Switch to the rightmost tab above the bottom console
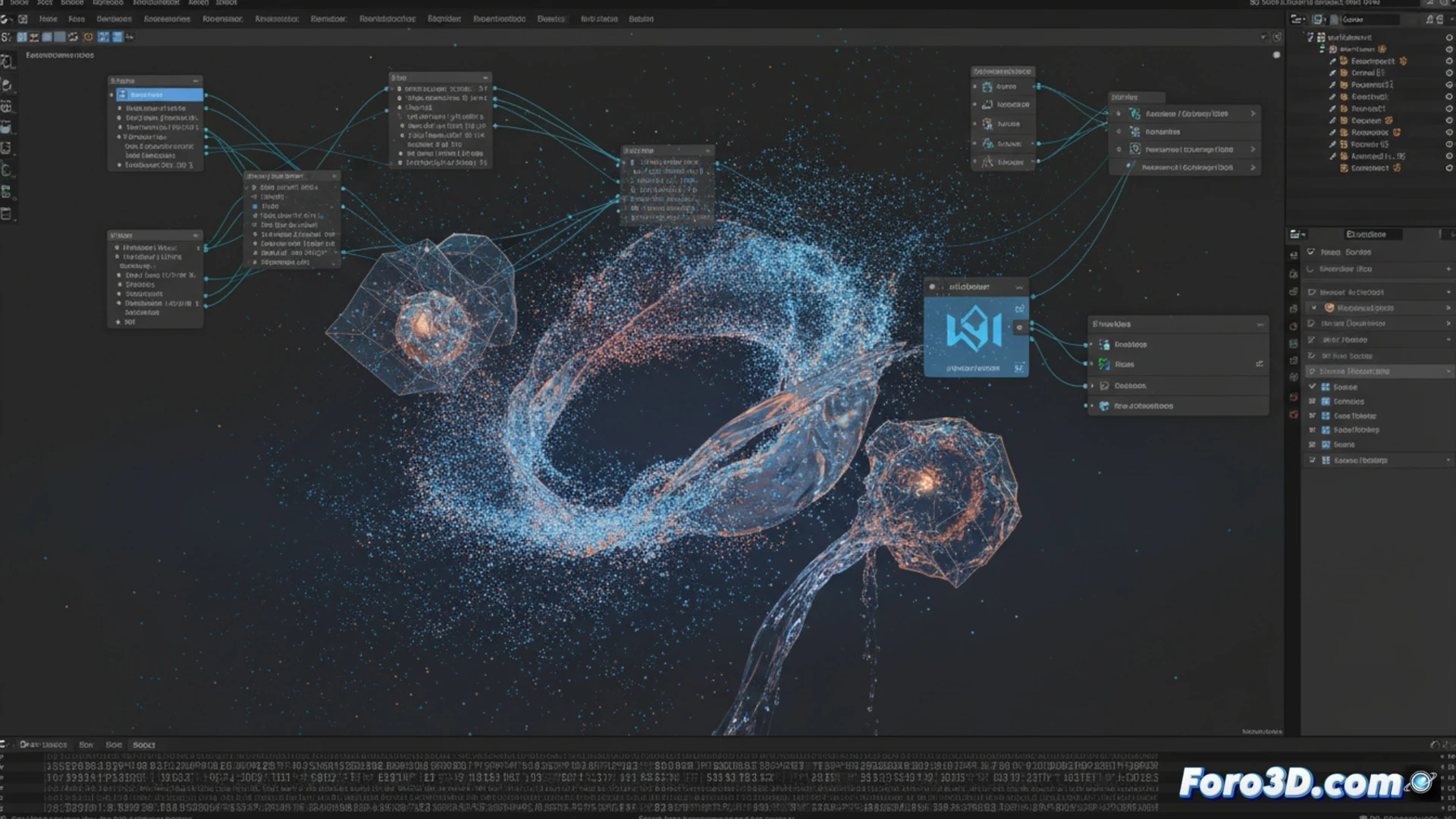Image resolution: width=1456 pixels, height=819 pixels. pos(143,745)
